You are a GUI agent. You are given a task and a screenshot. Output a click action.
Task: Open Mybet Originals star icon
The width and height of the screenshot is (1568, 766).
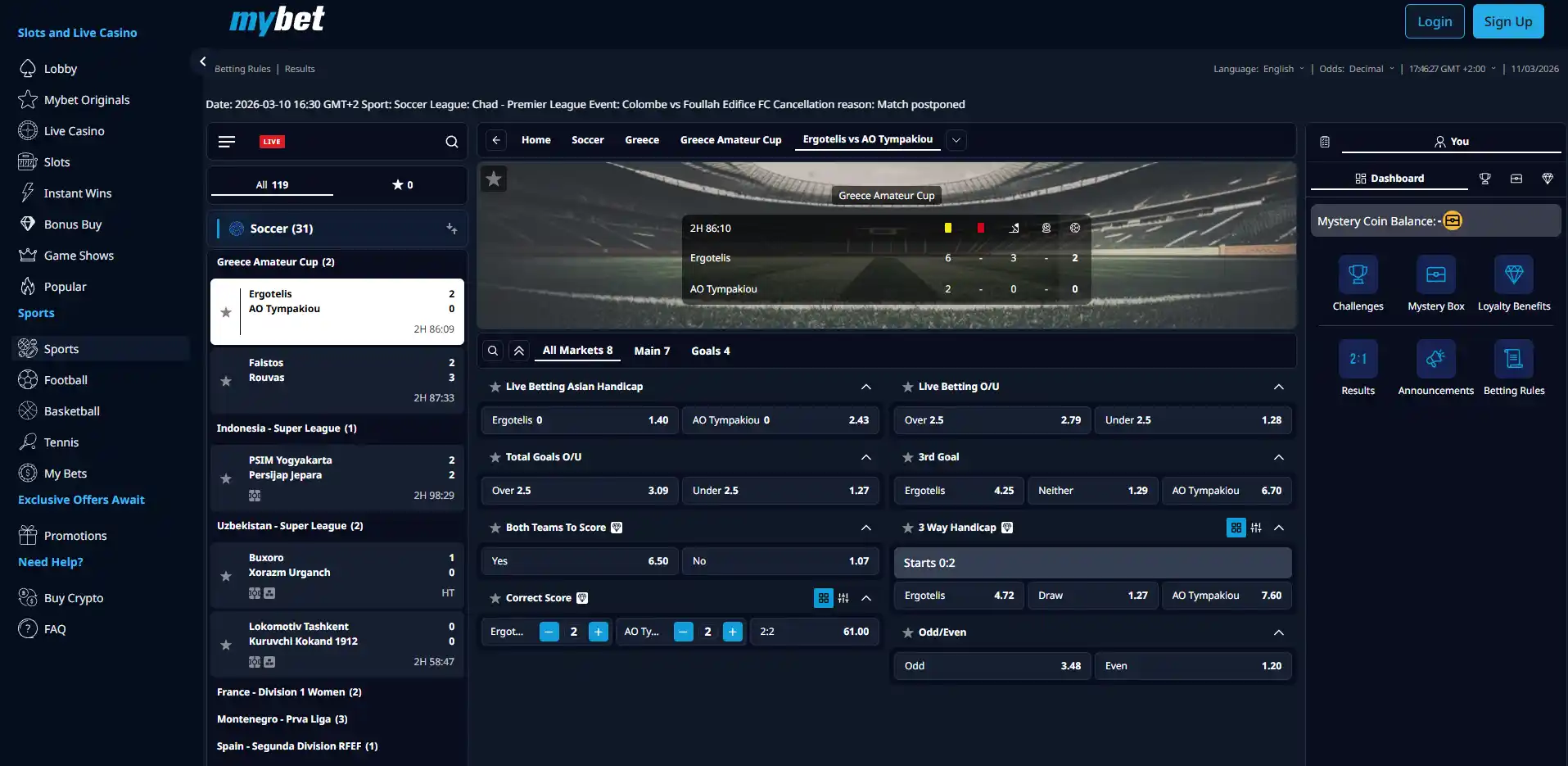(28, 100)
